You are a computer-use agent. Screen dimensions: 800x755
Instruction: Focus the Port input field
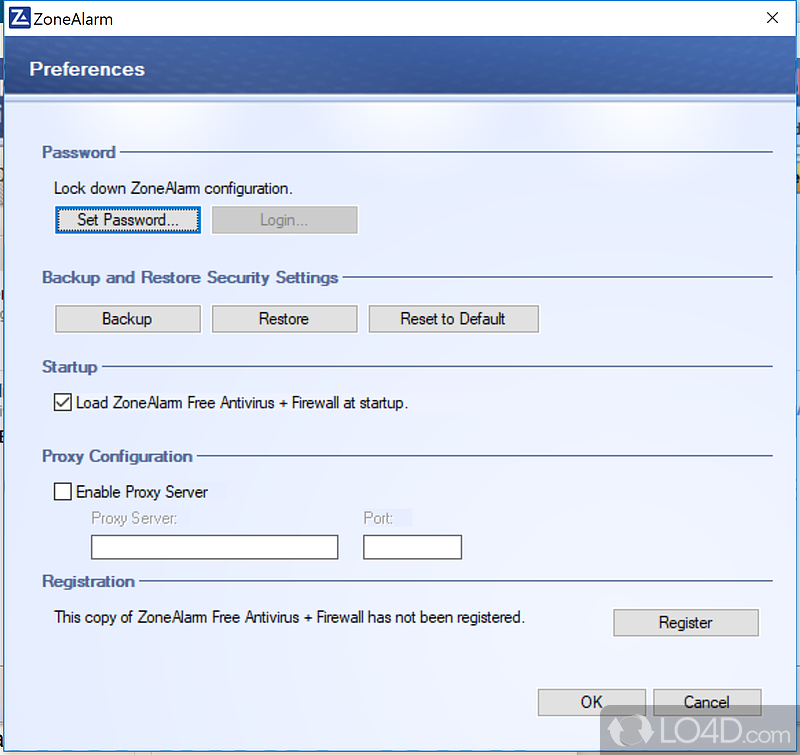click(412, 547)
